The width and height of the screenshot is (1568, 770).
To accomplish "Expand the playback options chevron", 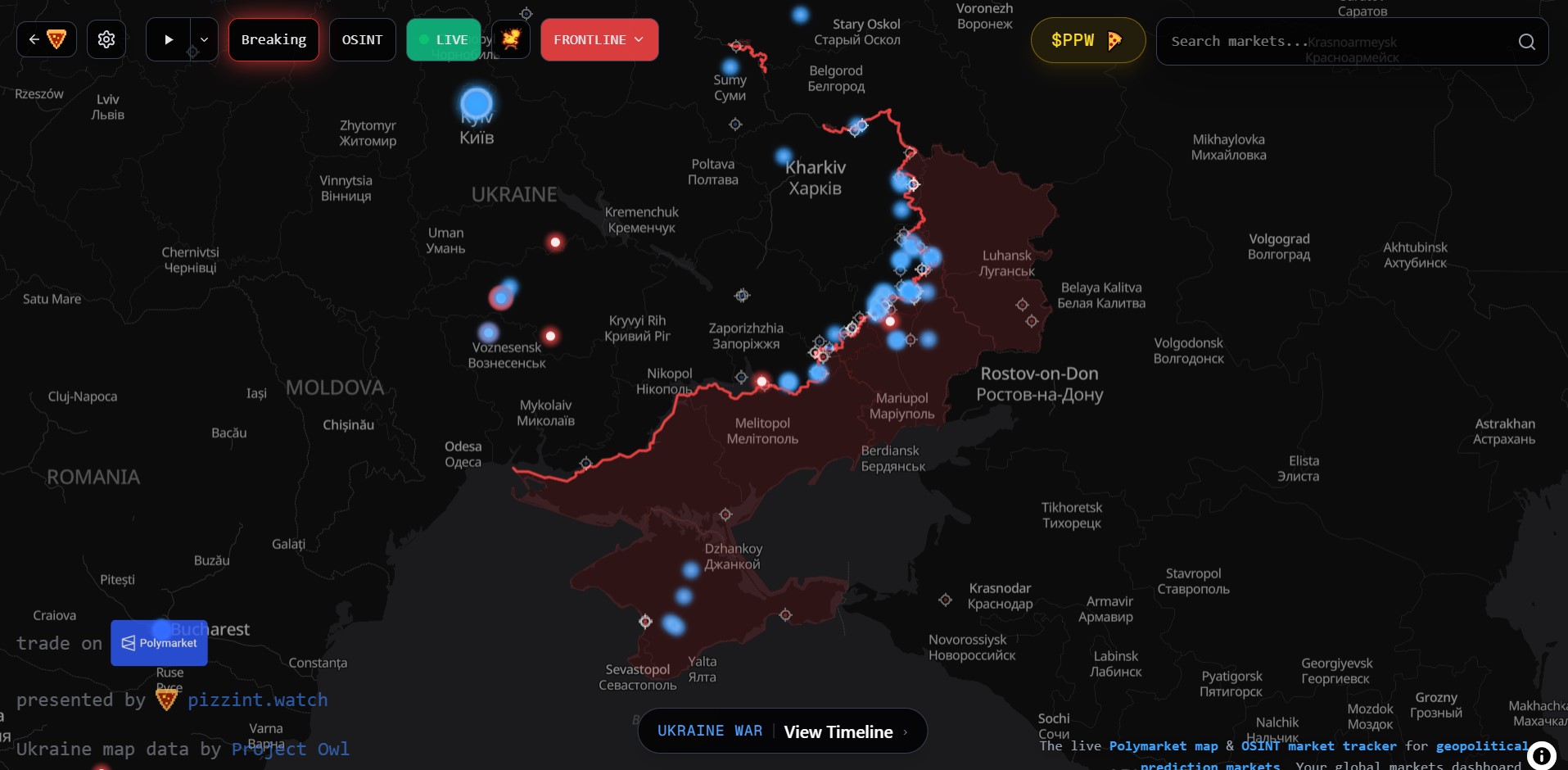I will pos(204,39).
